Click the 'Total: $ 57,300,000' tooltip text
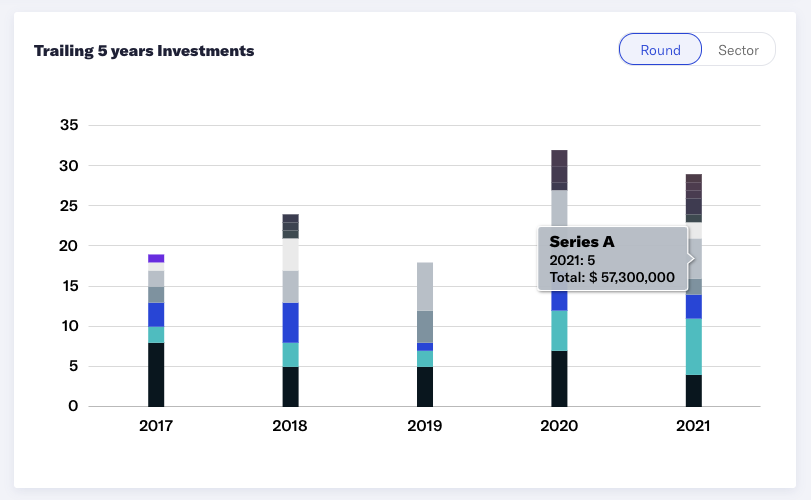The width and height of the screenshot is (811, 500). coord(612,277)
